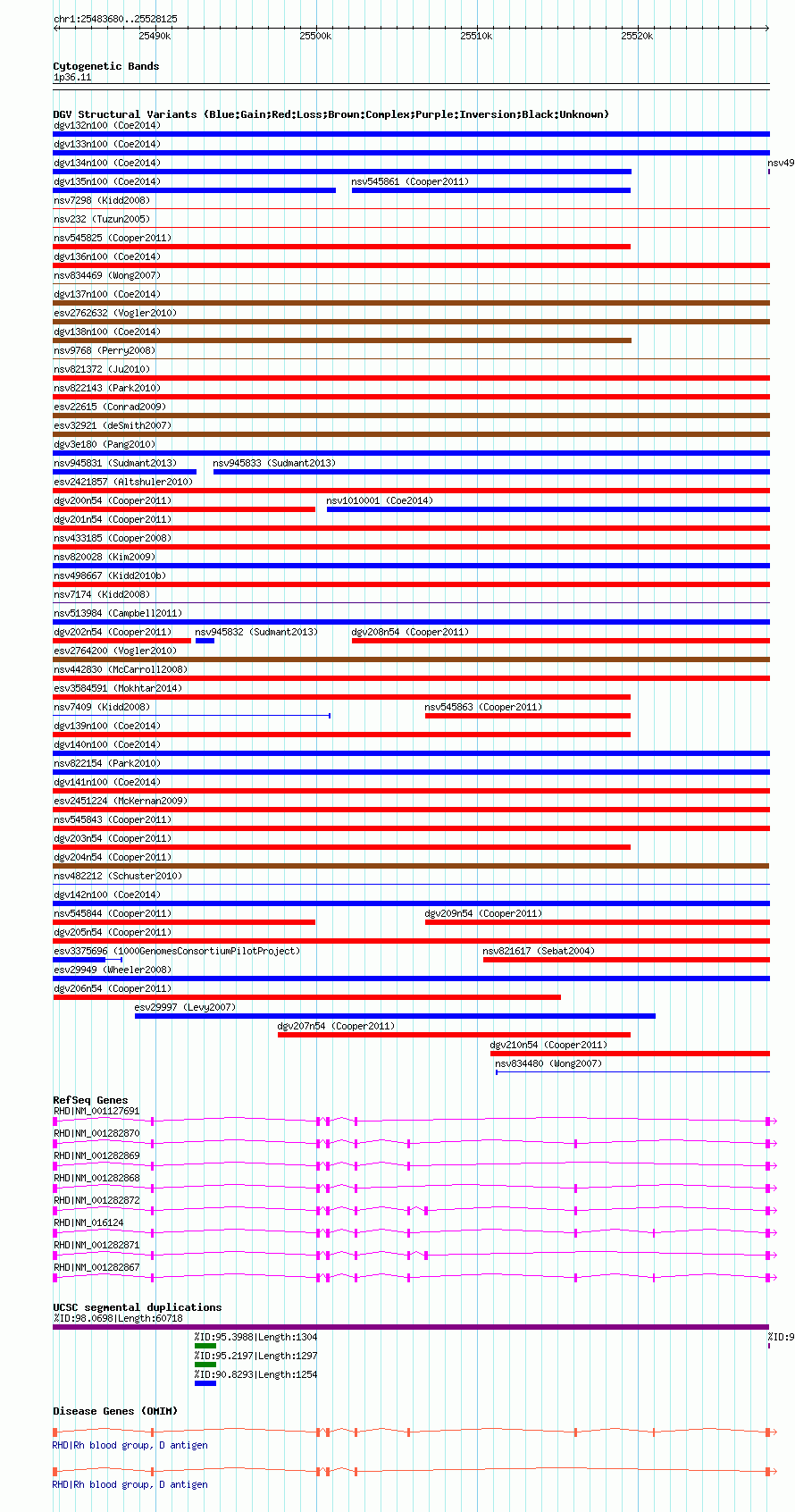Click the %ID:90.8293|Length:1254 duplication label
The image size is (795, 1512).
pyautogui.click(x=256, y=1374)
